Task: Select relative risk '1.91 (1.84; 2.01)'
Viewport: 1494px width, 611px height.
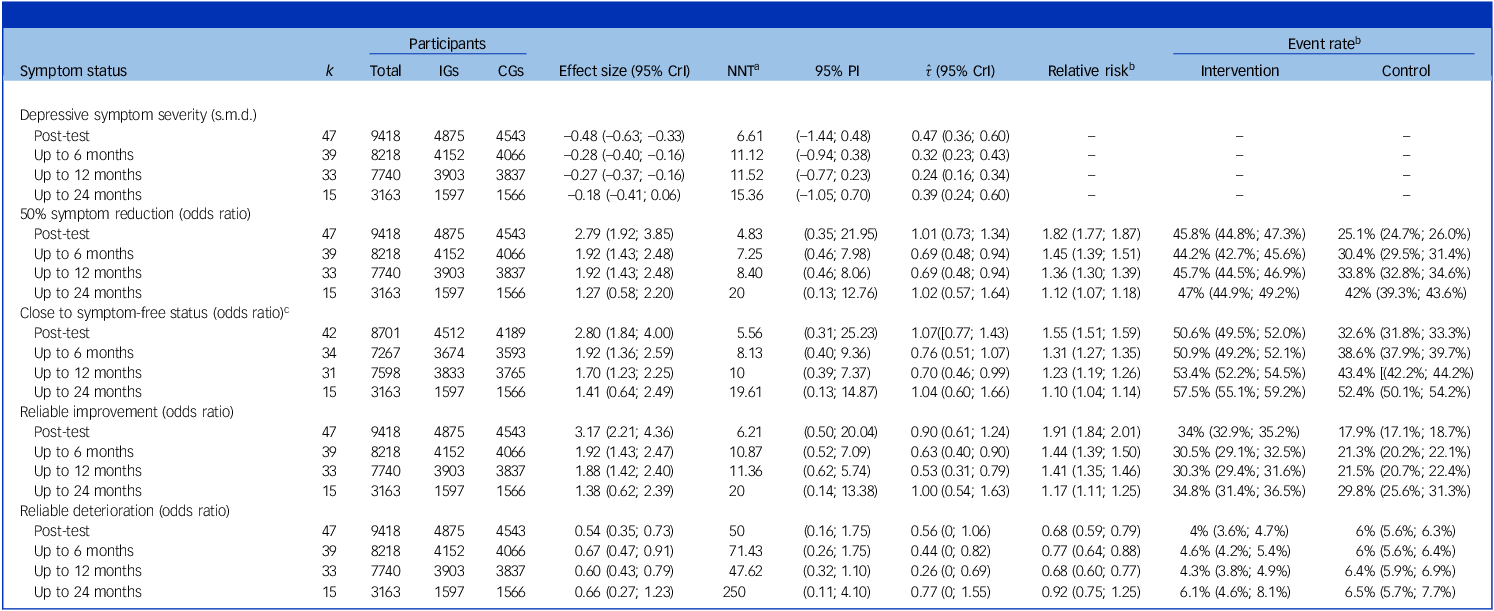Action: [1091, 431]
